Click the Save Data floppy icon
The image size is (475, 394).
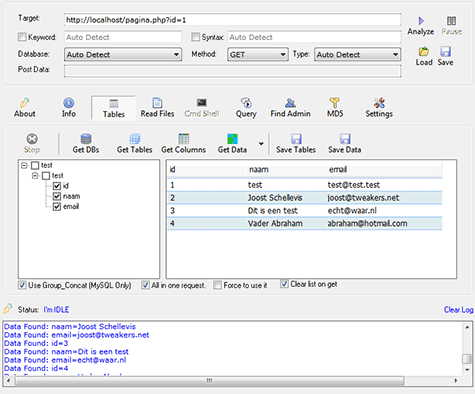point(345,139)
